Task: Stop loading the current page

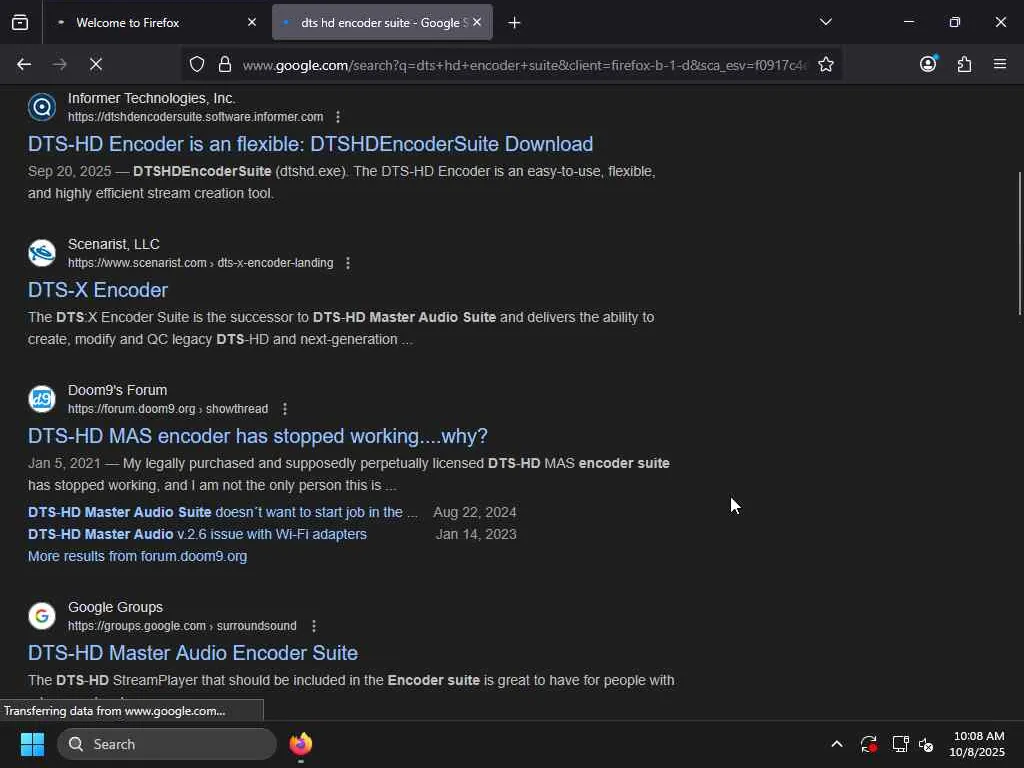Action: click(95, 64)
